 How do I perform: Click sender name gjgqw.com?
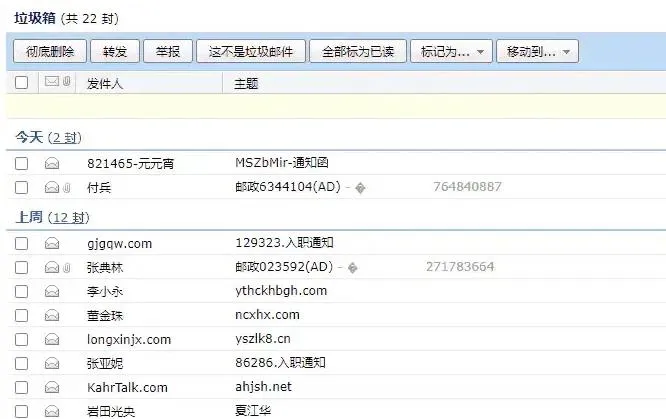click(119, 244)
